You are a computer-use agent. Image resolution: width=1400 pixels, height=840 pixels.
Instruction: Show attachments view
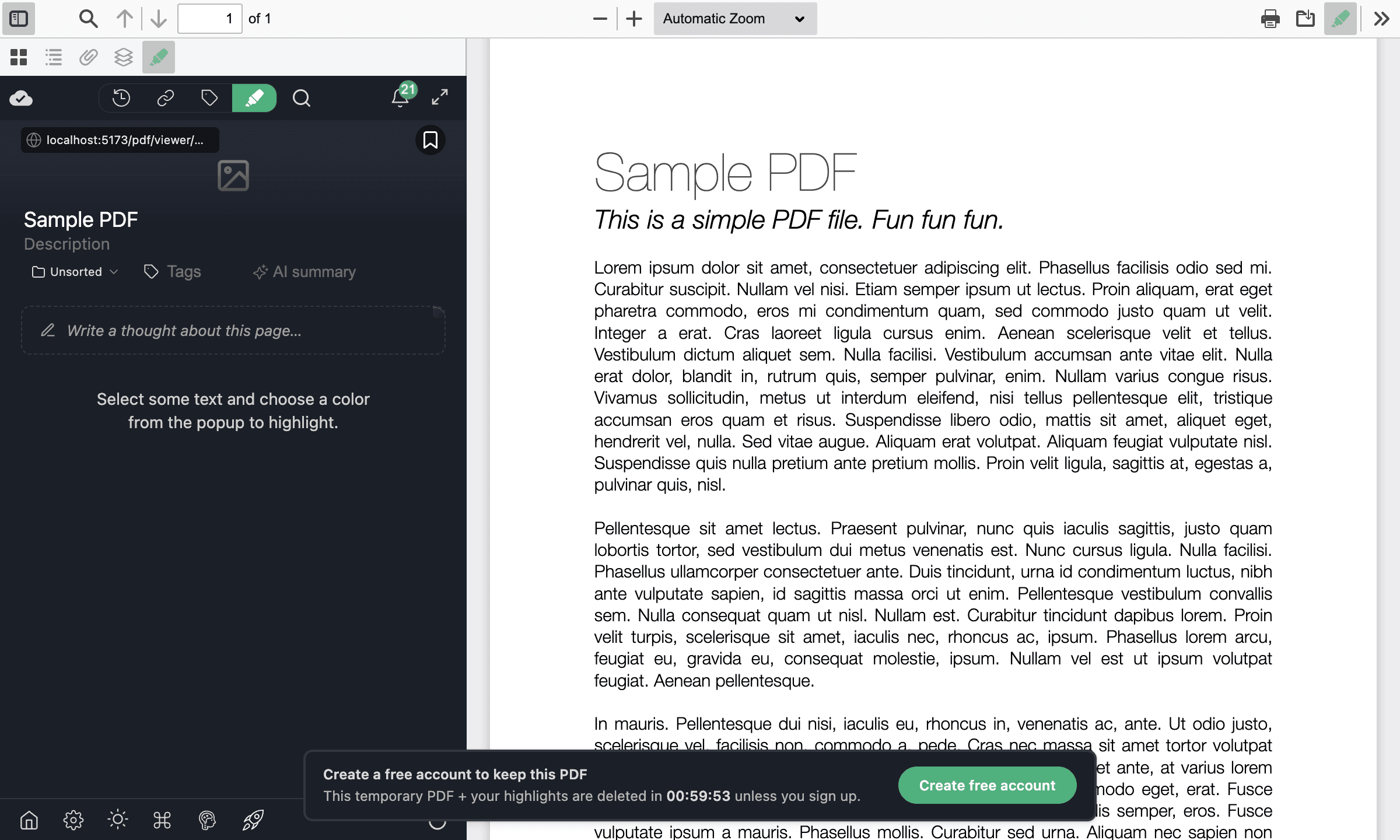pyautogui.click(x=89, y=57)
